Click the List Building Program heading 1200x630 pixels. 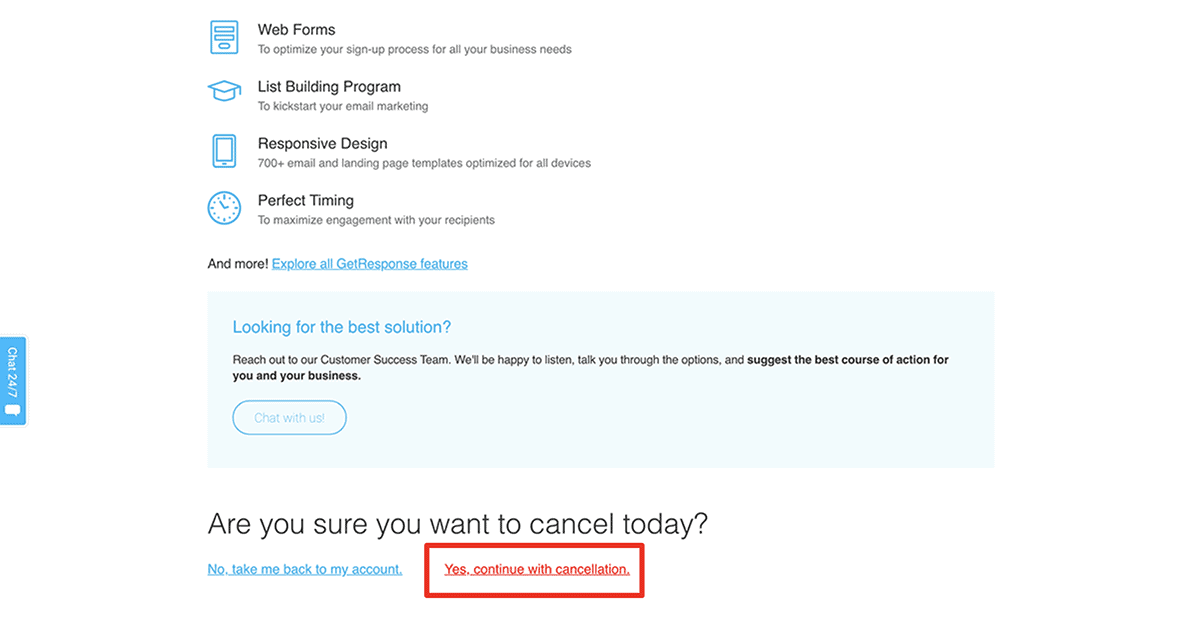click(x=329, y=87)
